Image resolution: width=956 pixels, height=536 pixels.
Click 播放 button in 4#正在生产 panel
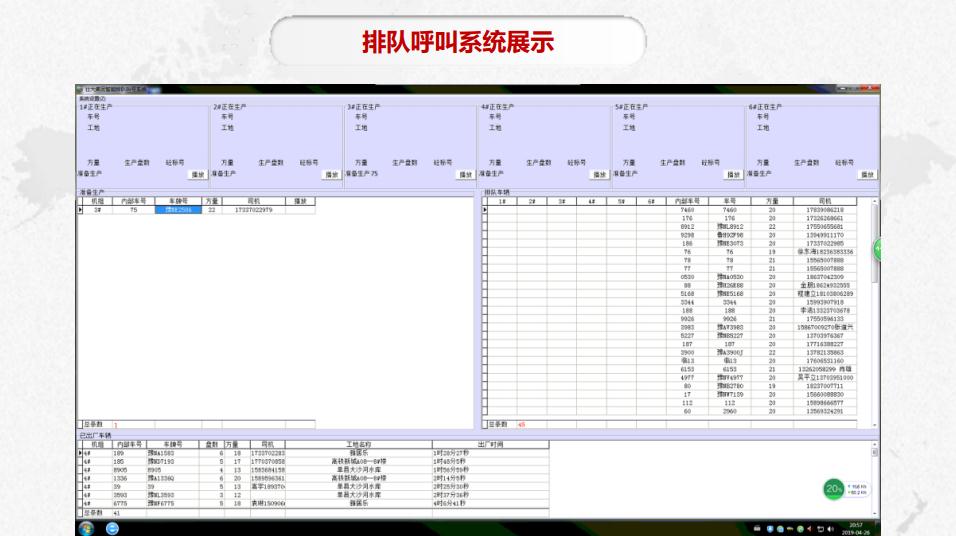click(600, 175)
